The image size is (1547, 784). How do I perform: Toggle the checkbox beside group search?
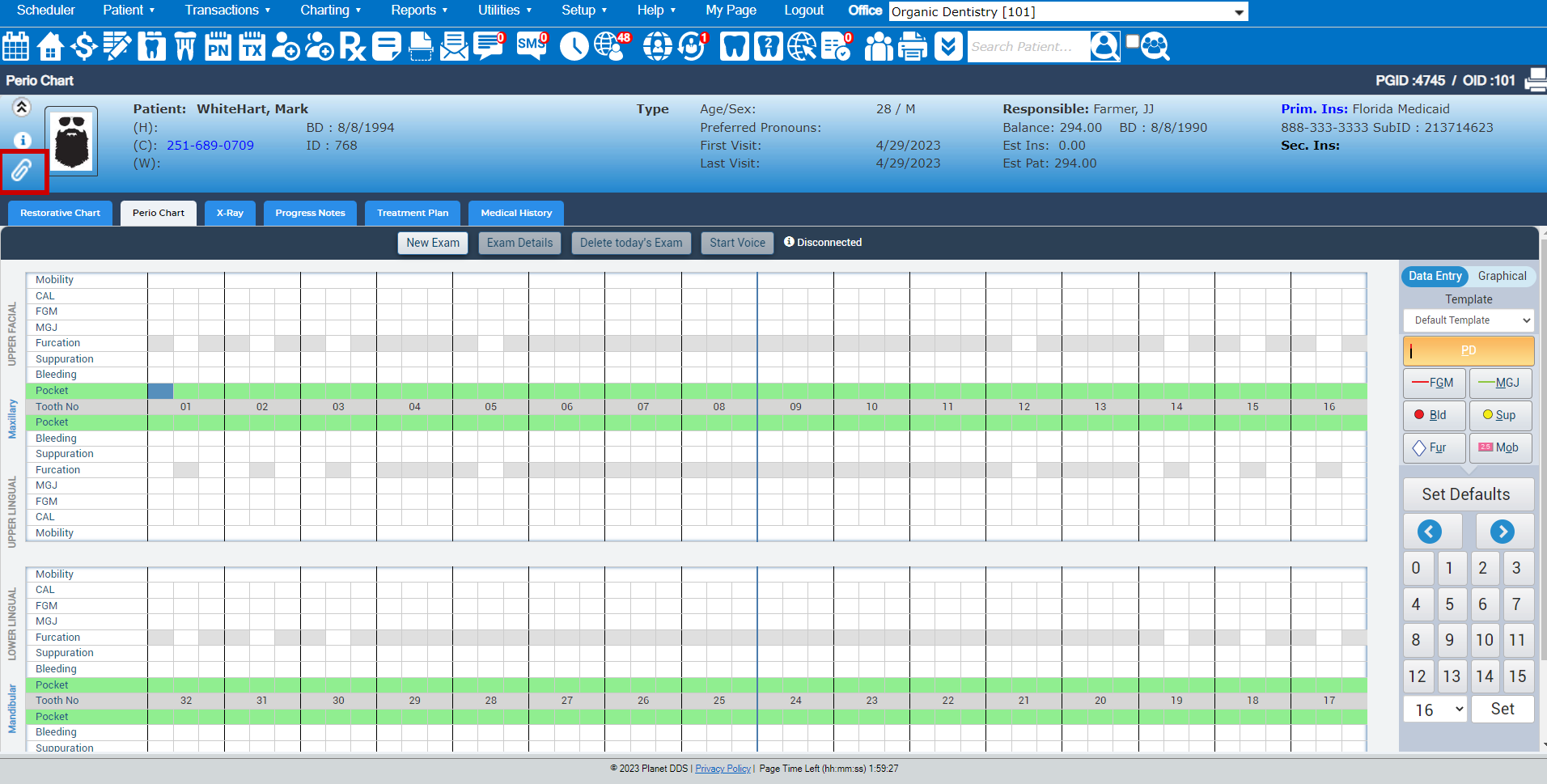pyautogui.click(x=1133, y=41)
